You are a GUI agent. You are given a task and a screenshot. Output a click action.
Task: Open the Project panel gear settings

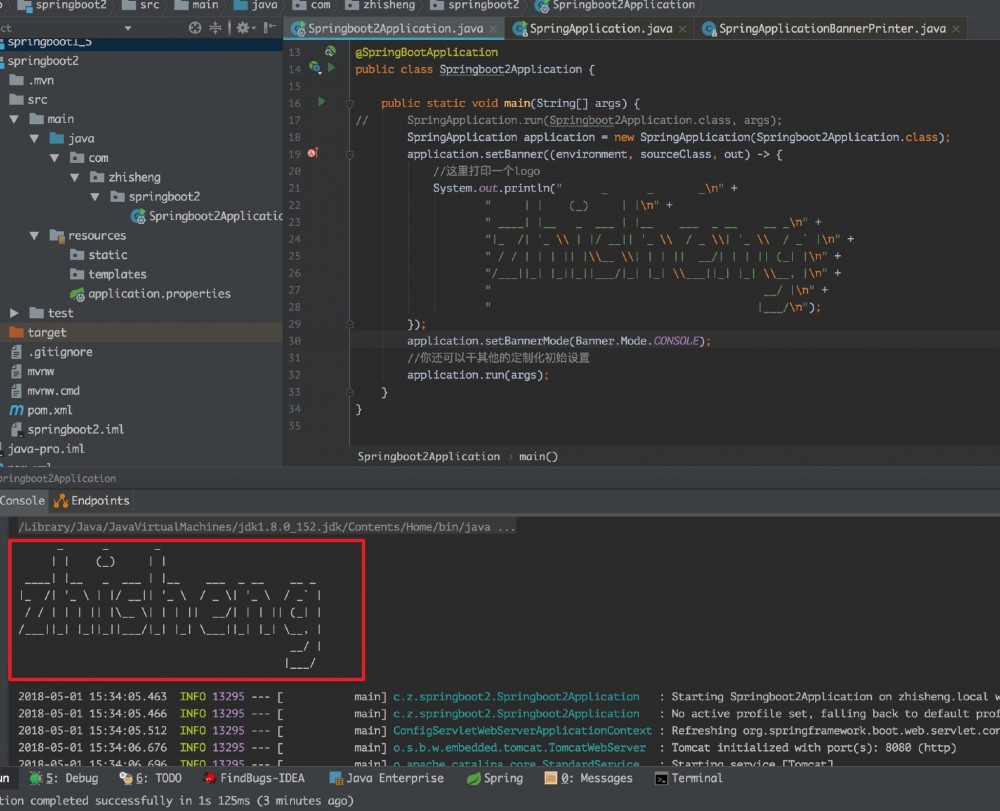(242, 28)
